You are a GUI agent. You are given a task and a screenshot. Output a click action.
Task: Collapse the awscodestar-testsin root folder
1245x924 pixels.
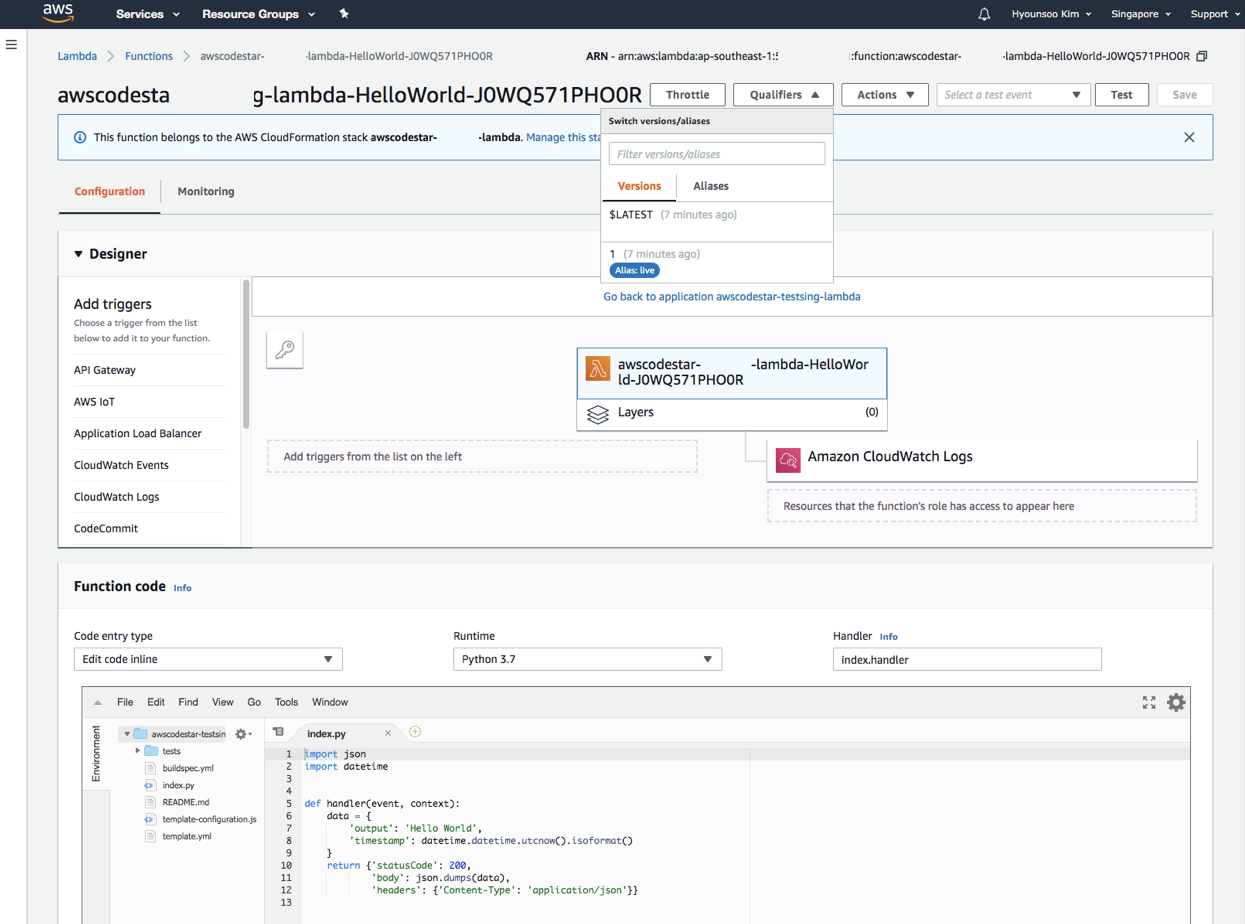point(127,734)
